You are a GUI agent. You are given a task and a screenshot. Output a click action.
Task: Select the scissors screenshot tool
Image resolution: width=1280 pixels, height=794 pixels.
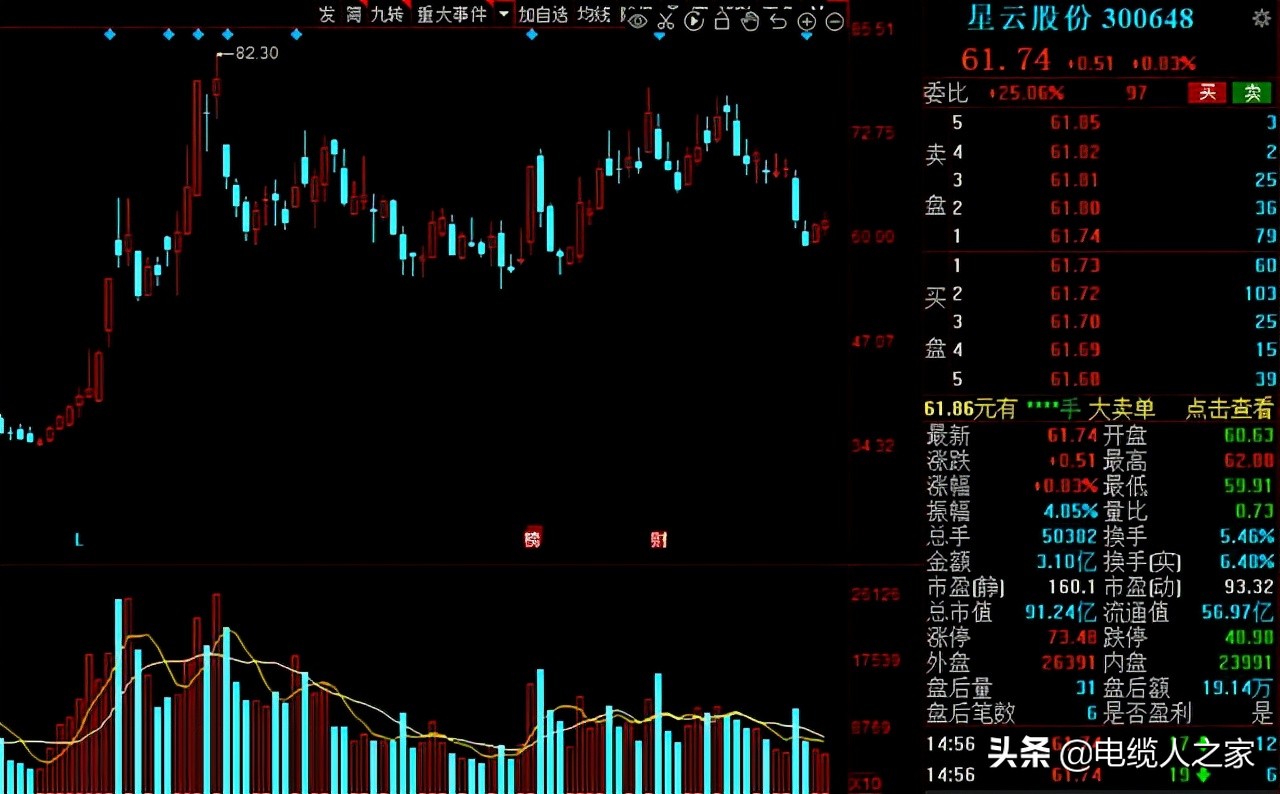tap(666, 20)
